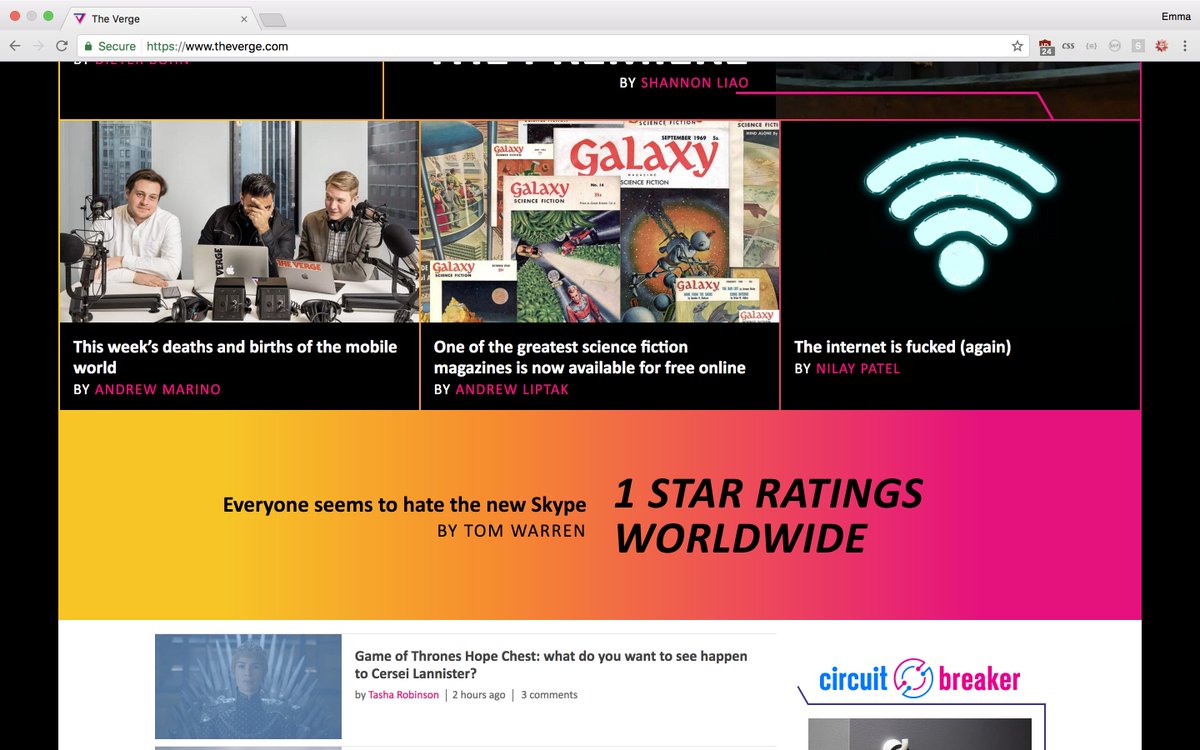The height and width of the screenshot is (750, 1200).
Task: Click the grey circular extension icon
Action: click(1115, 46)
